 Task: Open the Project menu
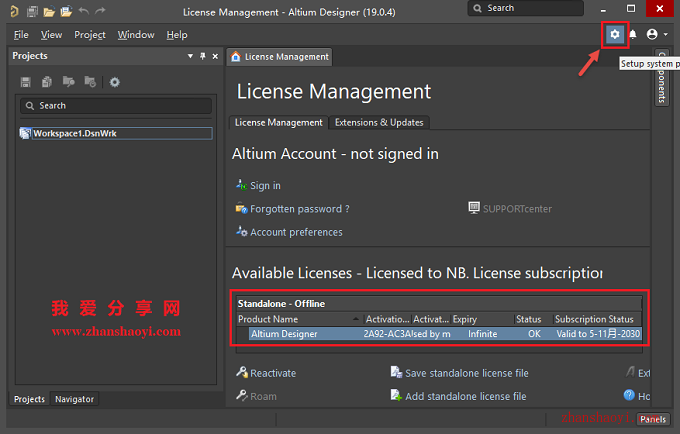point(90,35)
